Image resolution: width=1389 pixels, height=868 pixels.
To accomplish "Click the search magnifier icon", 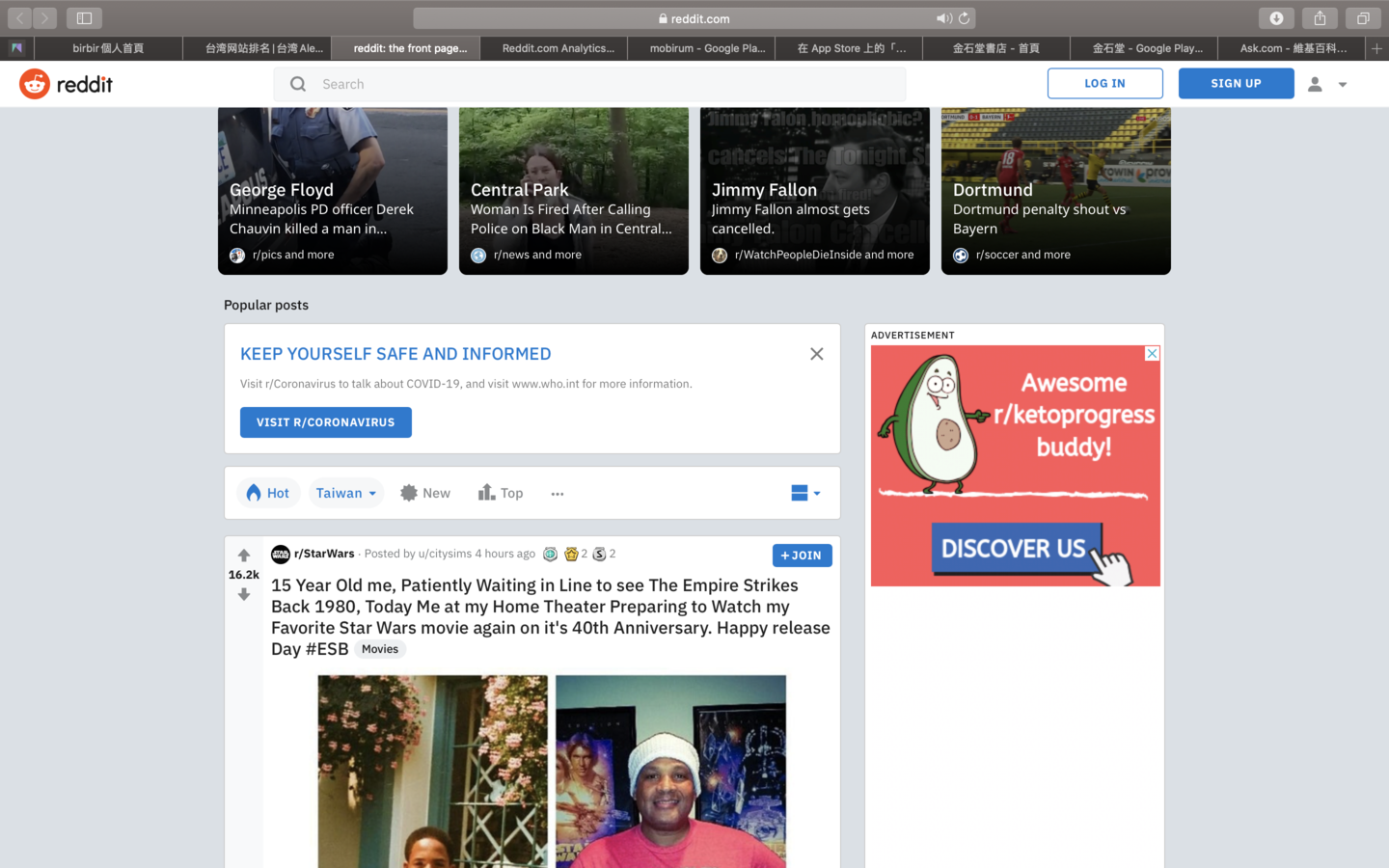I will point(298,84).
